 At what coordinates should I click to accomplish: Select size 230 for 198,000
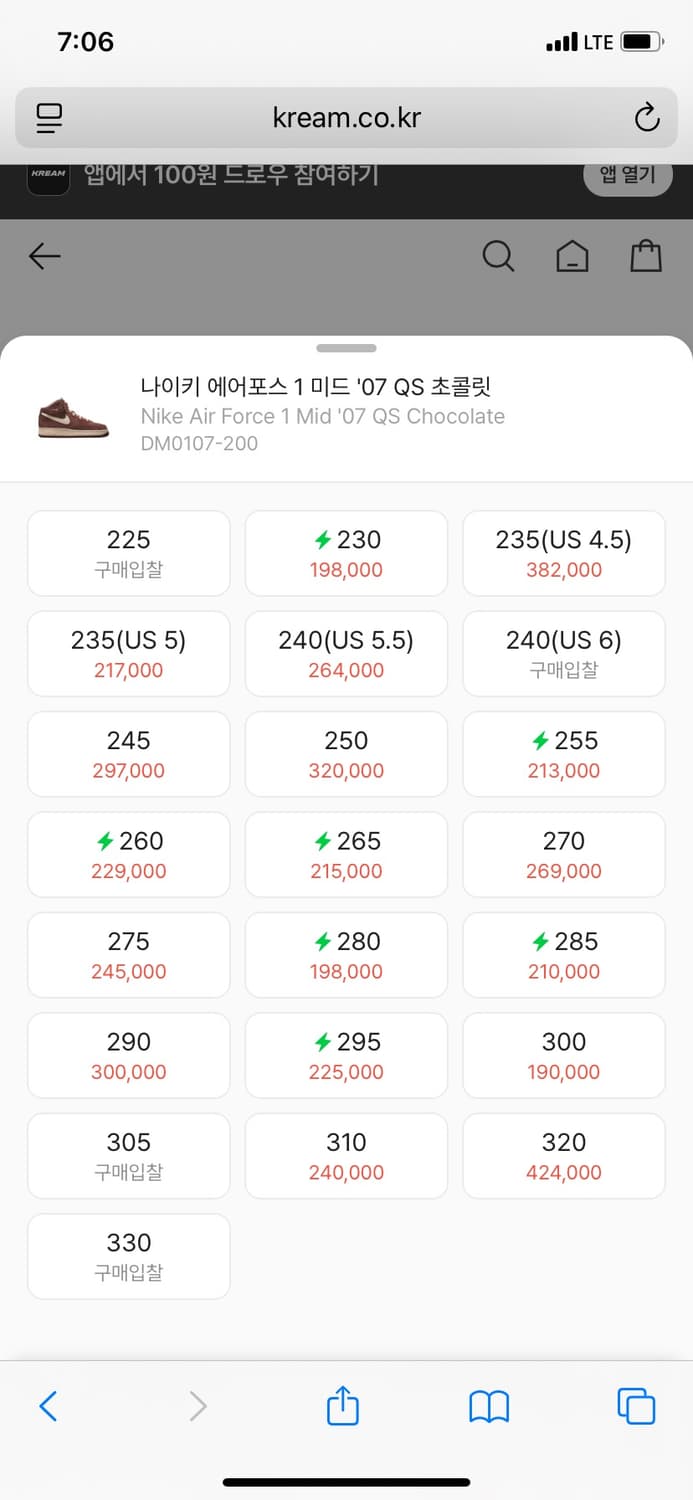pos(346,553)
